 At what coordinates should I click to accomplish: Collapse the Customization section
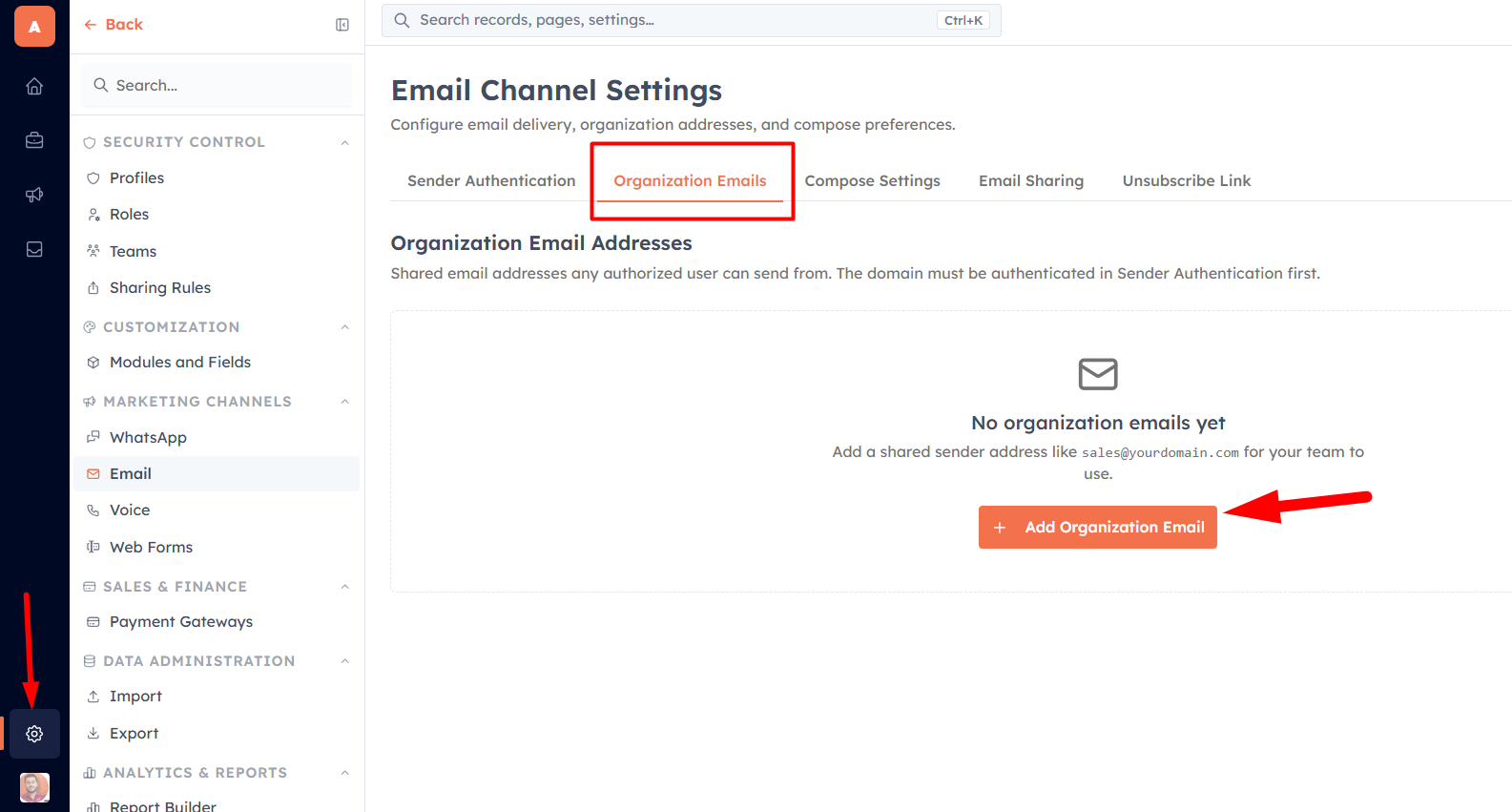coord(345,327)
